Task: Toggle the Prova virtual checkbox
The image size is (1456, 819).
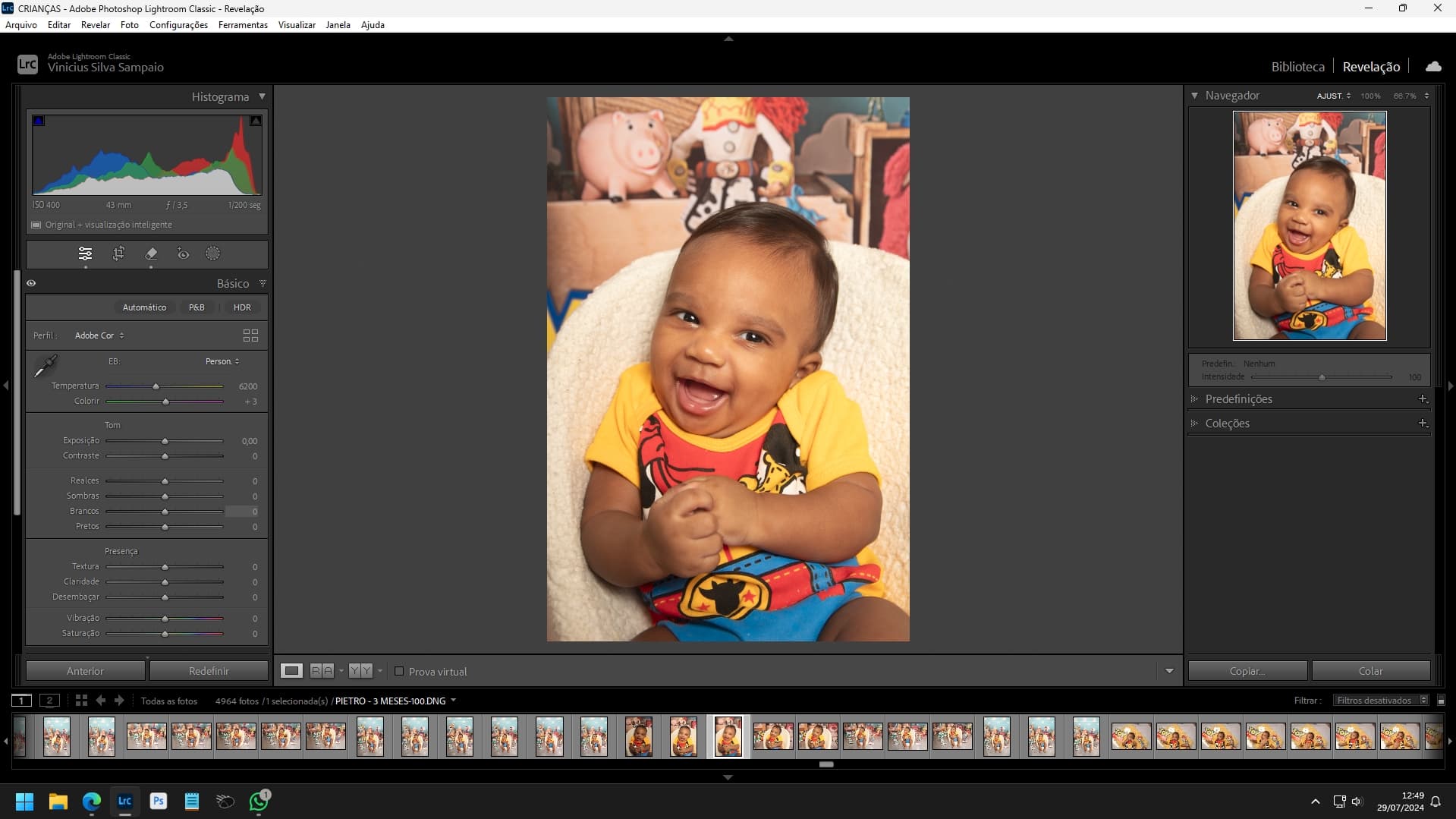Action: tap(400, 671)
